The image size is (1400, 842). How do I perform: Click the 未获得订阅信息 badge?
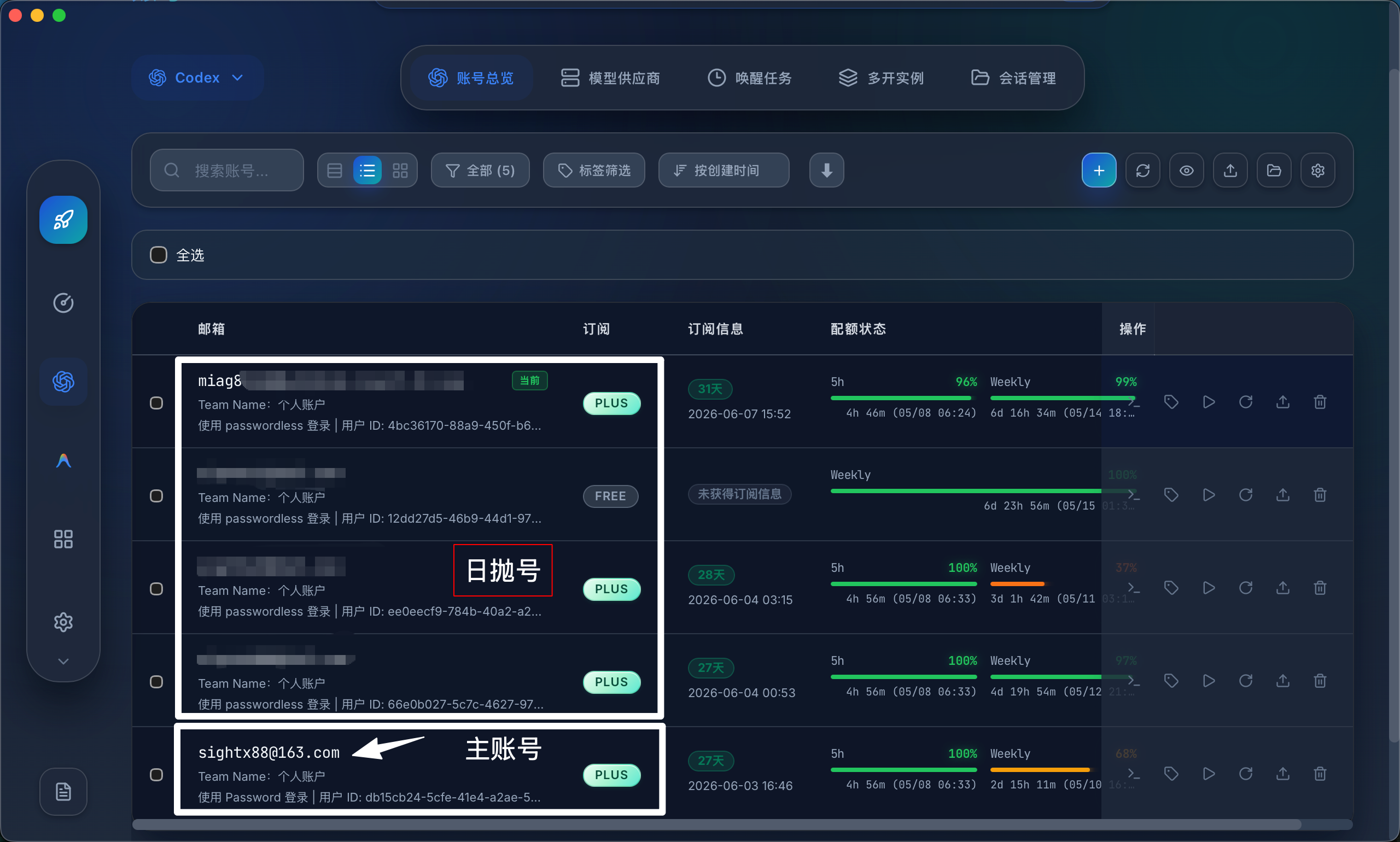click(739, 494)
